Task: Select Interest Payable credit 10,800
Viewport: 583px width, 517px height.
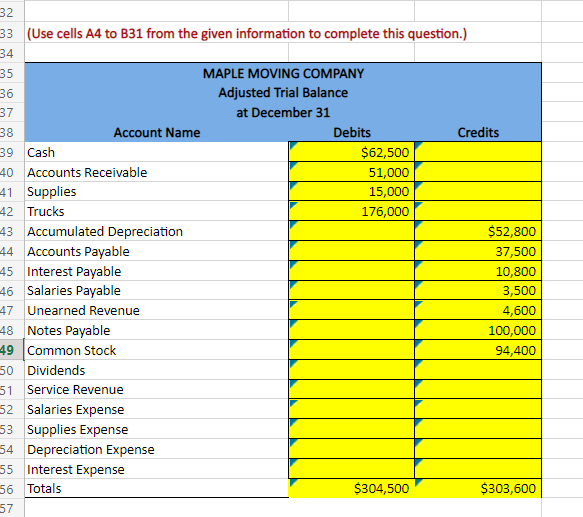Action: tap(478, 271)
